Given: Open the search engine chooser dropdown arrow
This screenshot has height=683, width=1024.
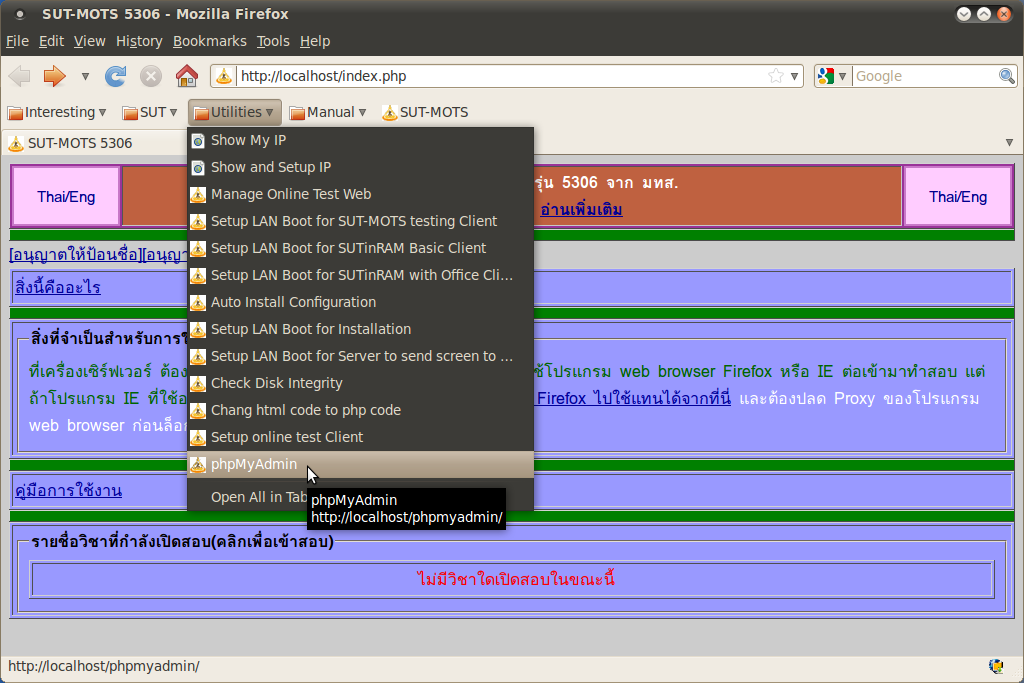Looking at the screenshot, I should click(x=842, y=76).
